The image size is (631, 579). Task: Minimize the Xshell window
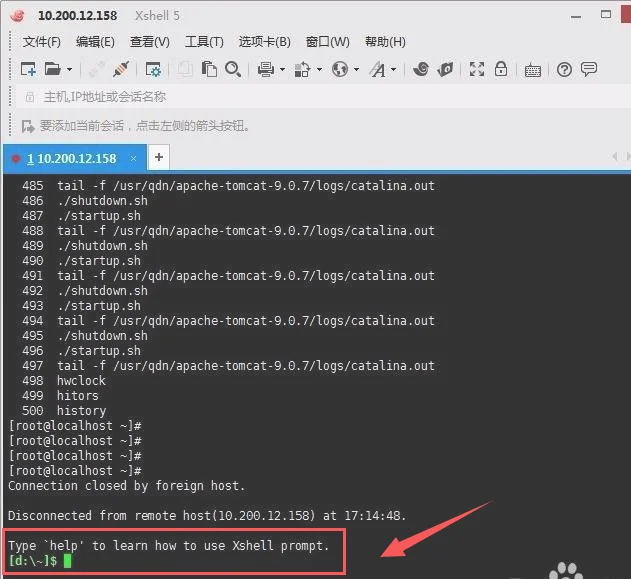click(576, 16)
